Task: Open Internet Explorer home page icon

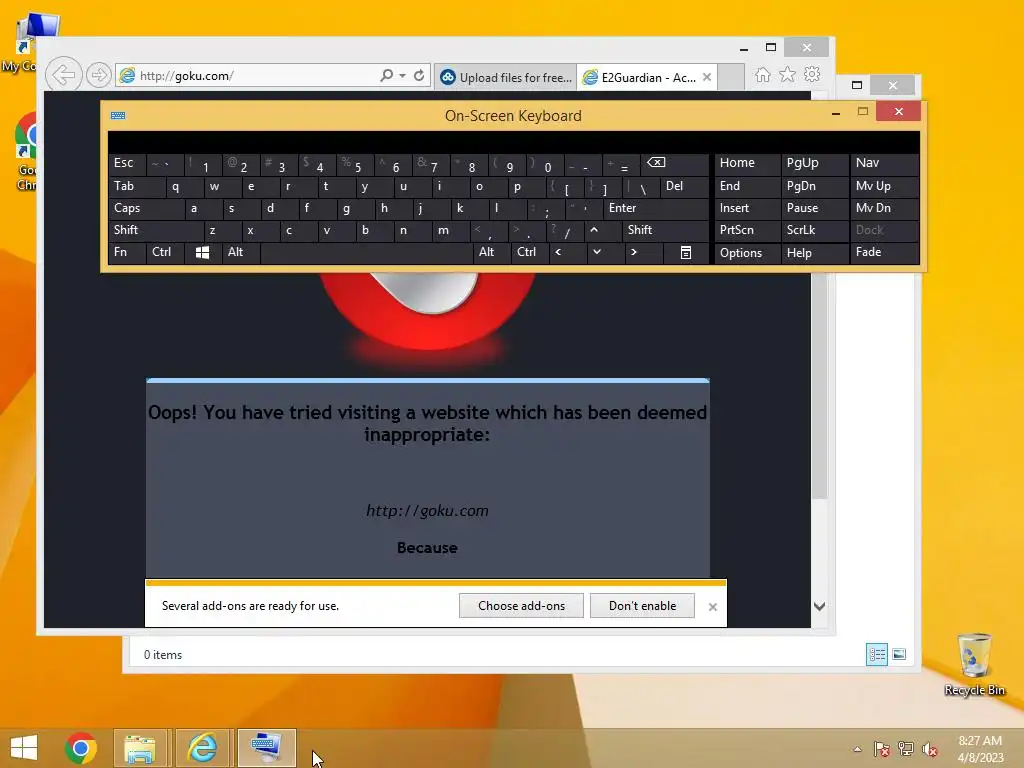Action: [x=762, y=75]
